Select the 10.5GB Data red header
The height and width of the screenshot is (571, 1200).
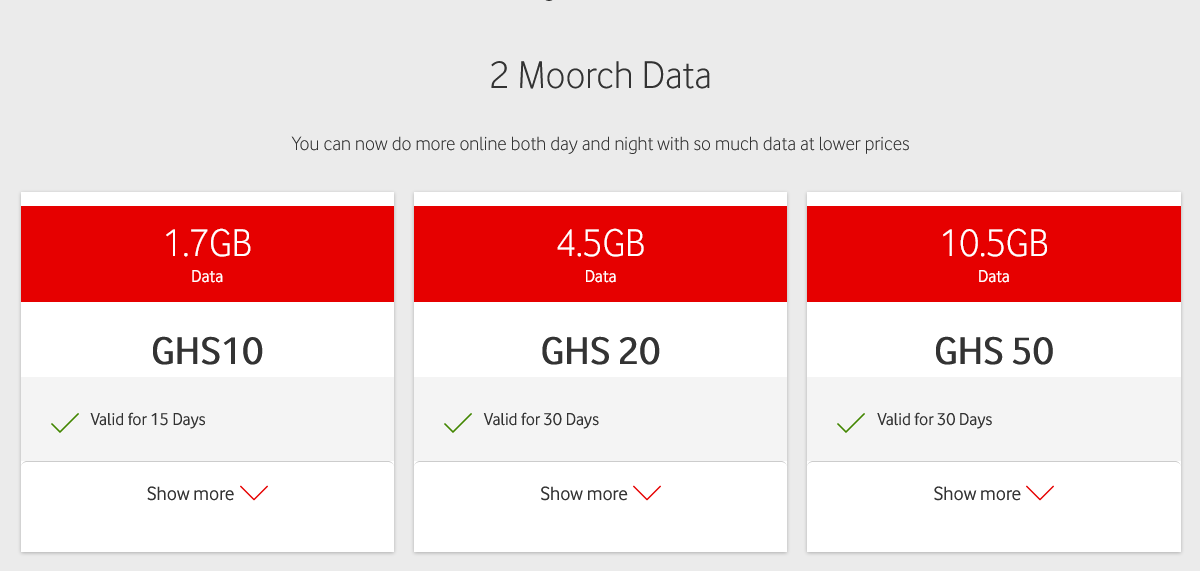(993, 254)
